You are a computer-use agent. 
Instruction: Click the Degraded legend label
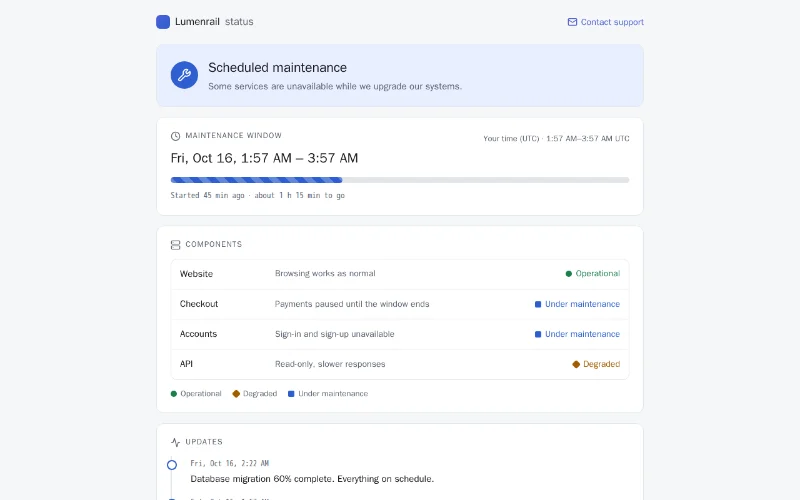tap(260, 394)
